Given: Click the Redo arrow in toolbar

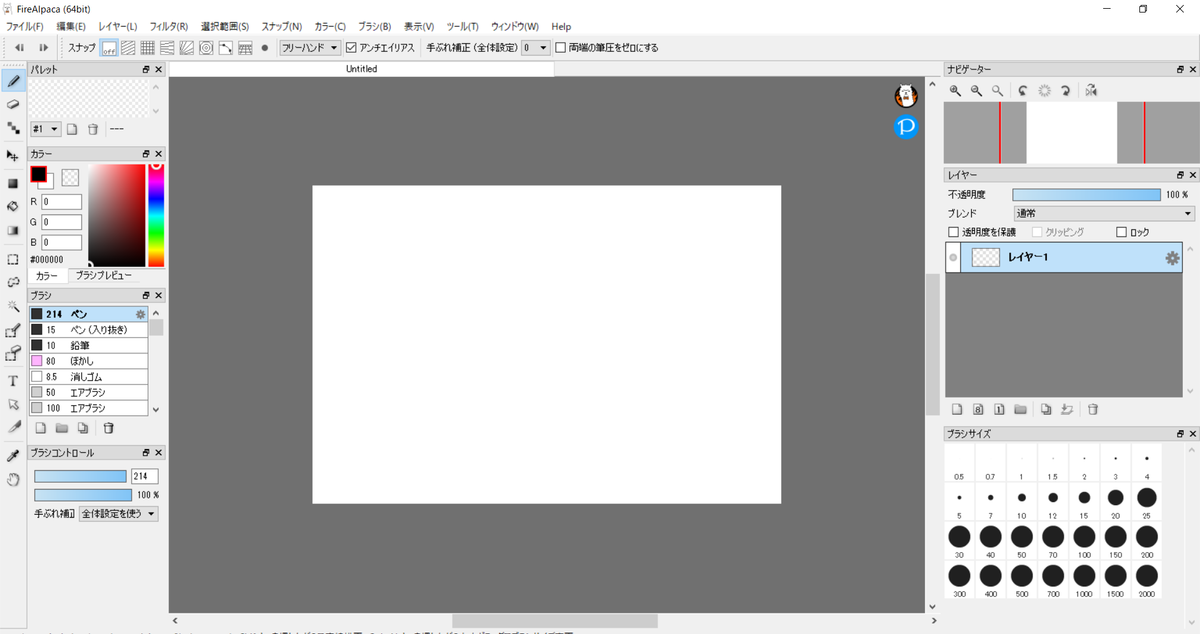Looking at the screenshot, I should [43, 47].
